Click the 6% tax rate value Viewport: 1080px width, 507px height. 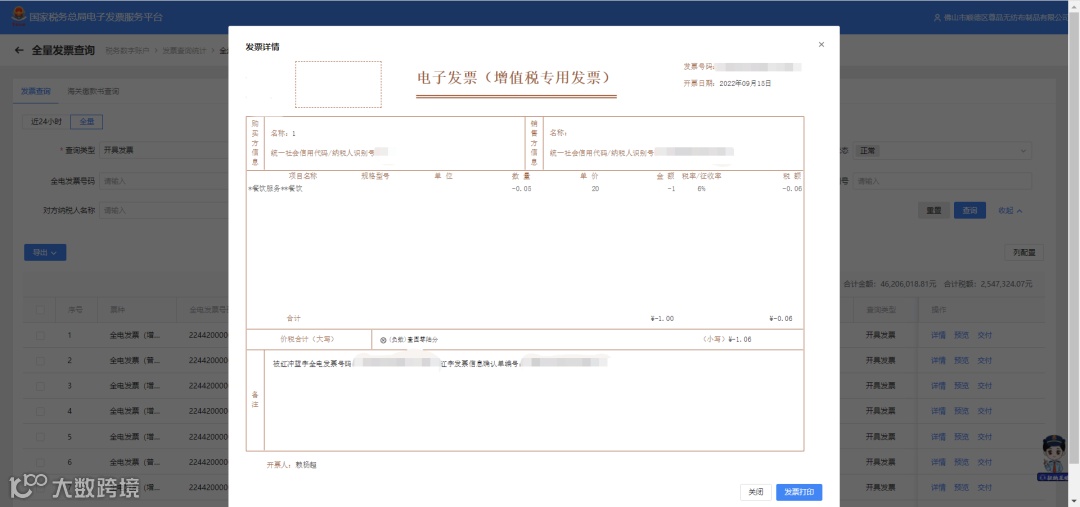coord(701,189)
